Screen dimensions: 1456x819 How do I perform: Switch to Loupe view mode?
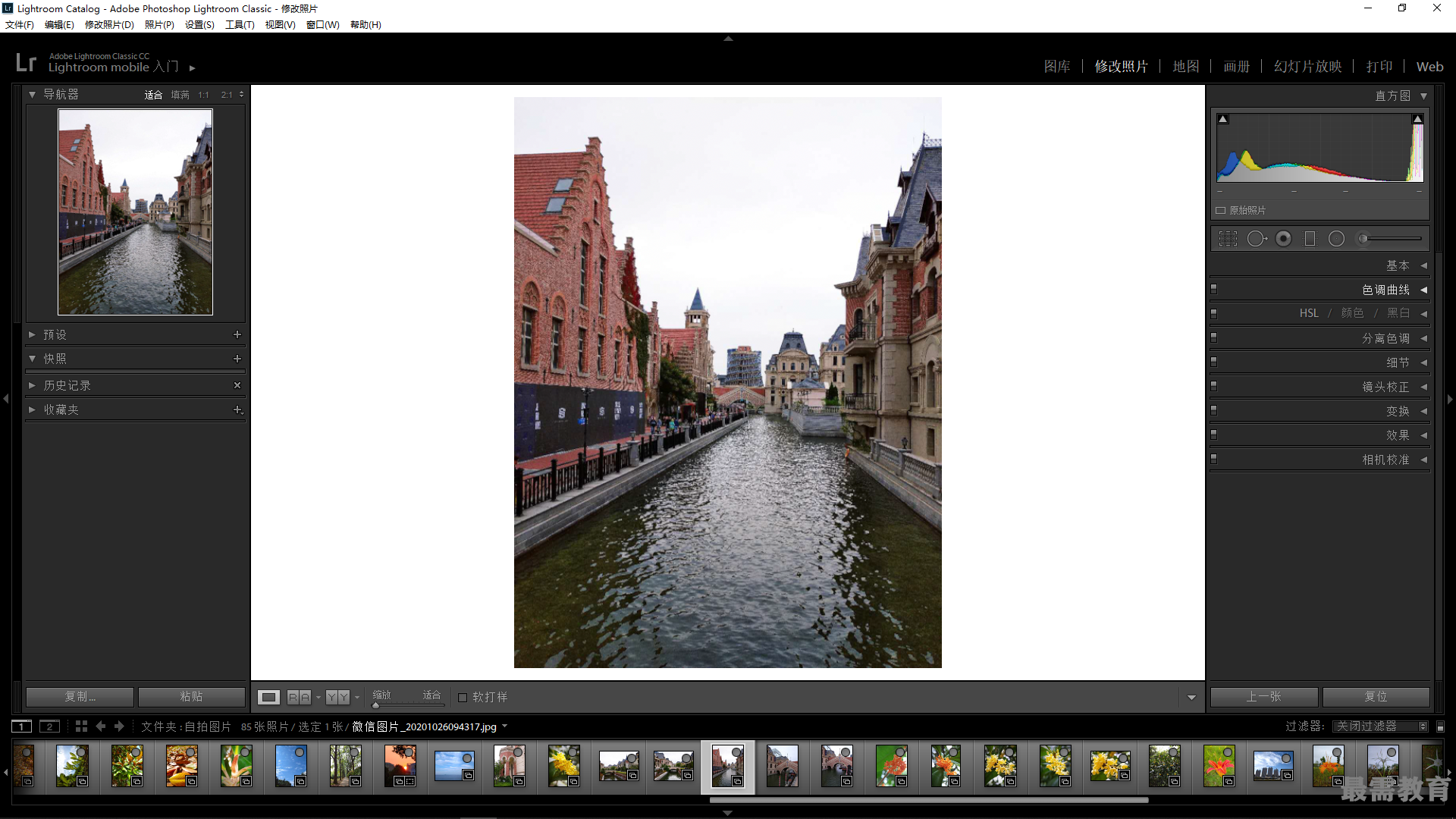pyautogui.click(x=268, y=697)
